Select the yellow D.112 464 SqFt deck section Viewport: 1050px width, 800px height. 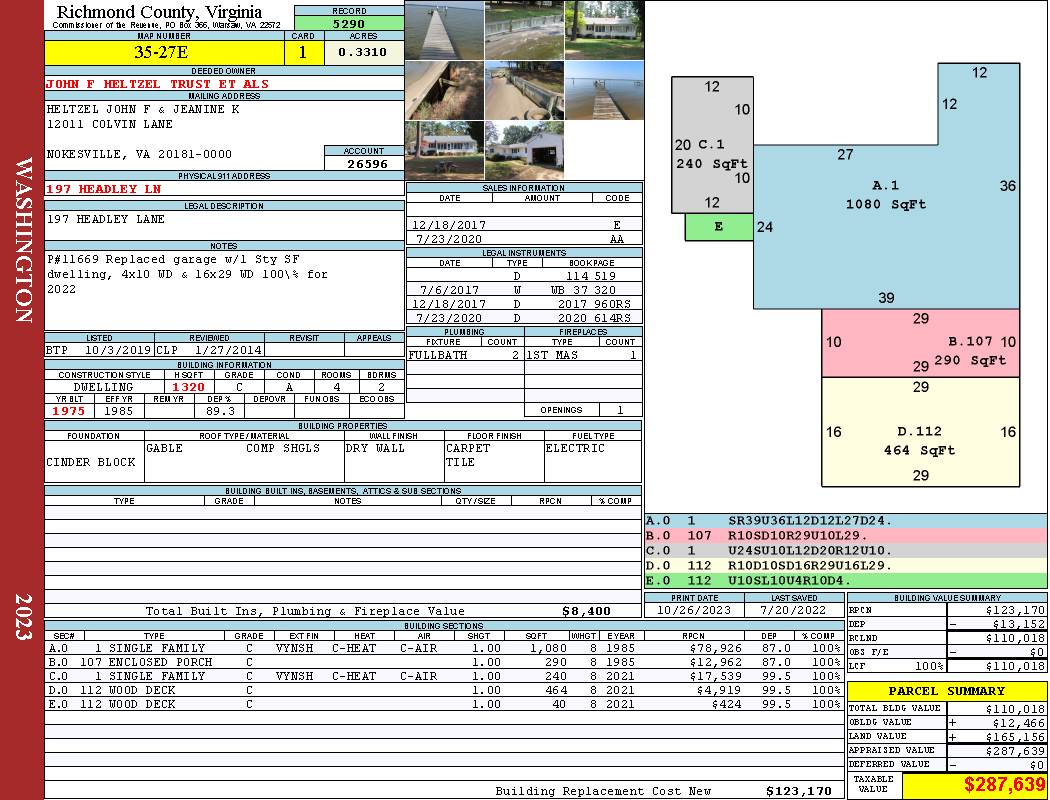[x=921, y=432]
